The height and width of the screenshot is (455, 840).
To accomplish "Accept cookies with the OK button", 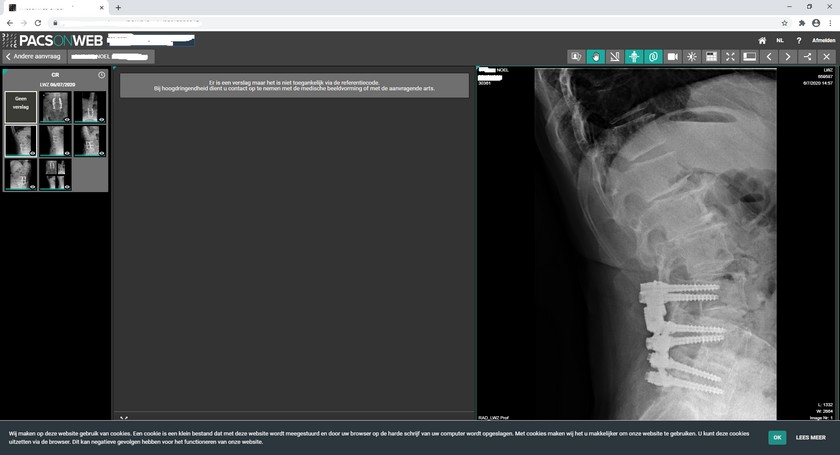I will (776, 437).
